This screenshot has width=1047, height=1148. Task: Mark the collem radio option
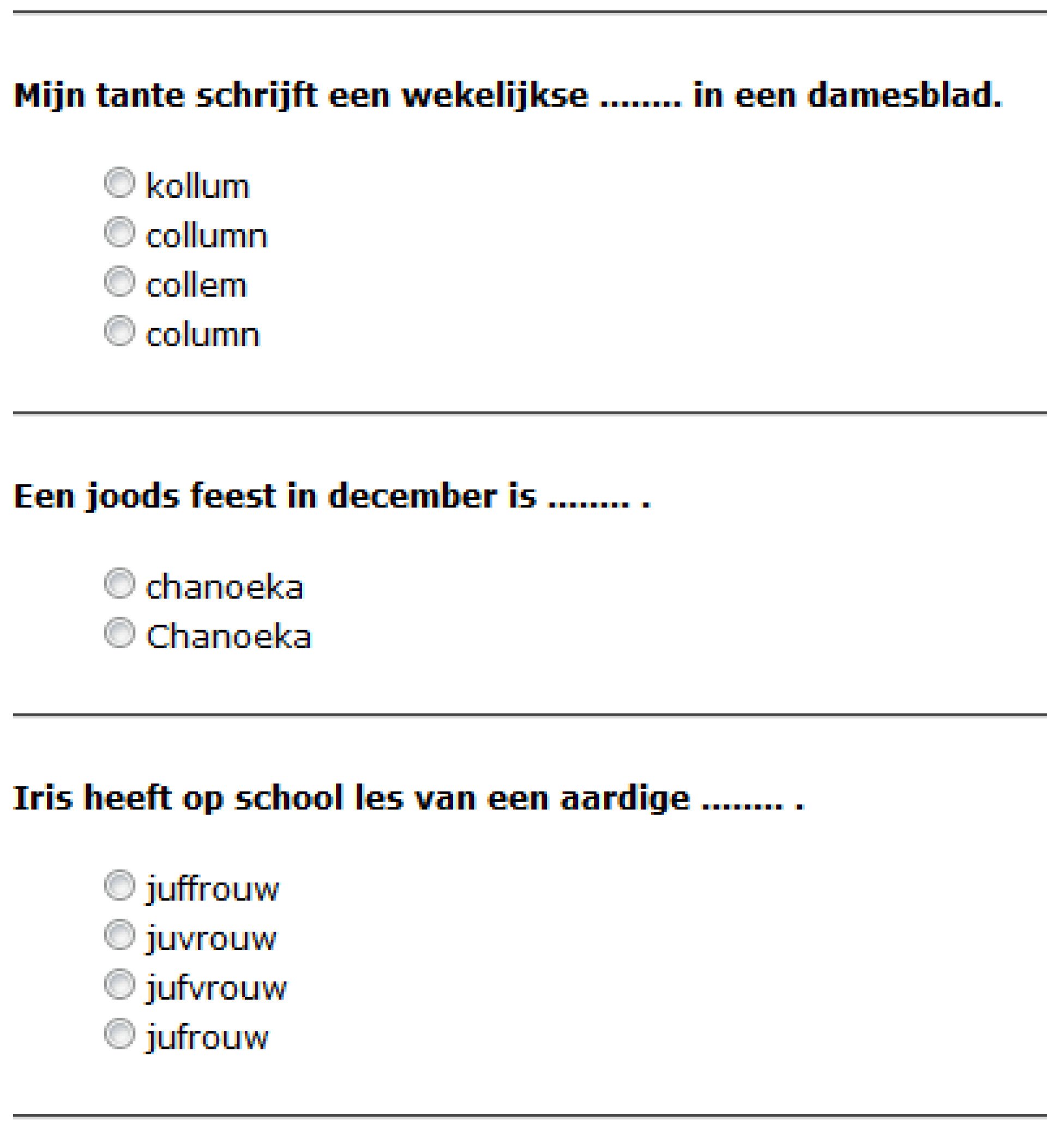119,281
